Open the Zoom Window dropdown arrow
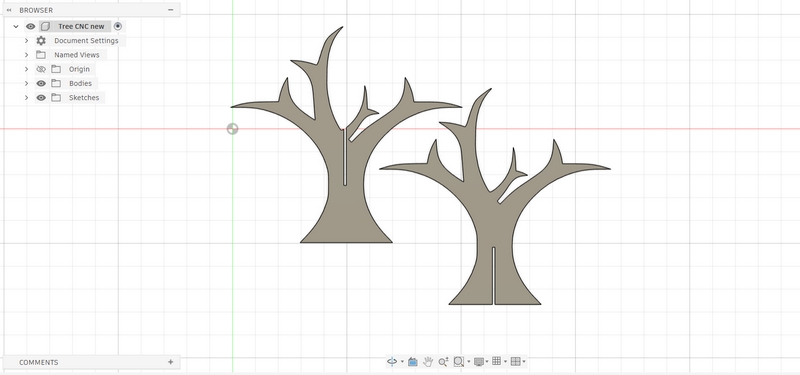The width and height of the screenshot is (800, 375). [x=468, y=362]
